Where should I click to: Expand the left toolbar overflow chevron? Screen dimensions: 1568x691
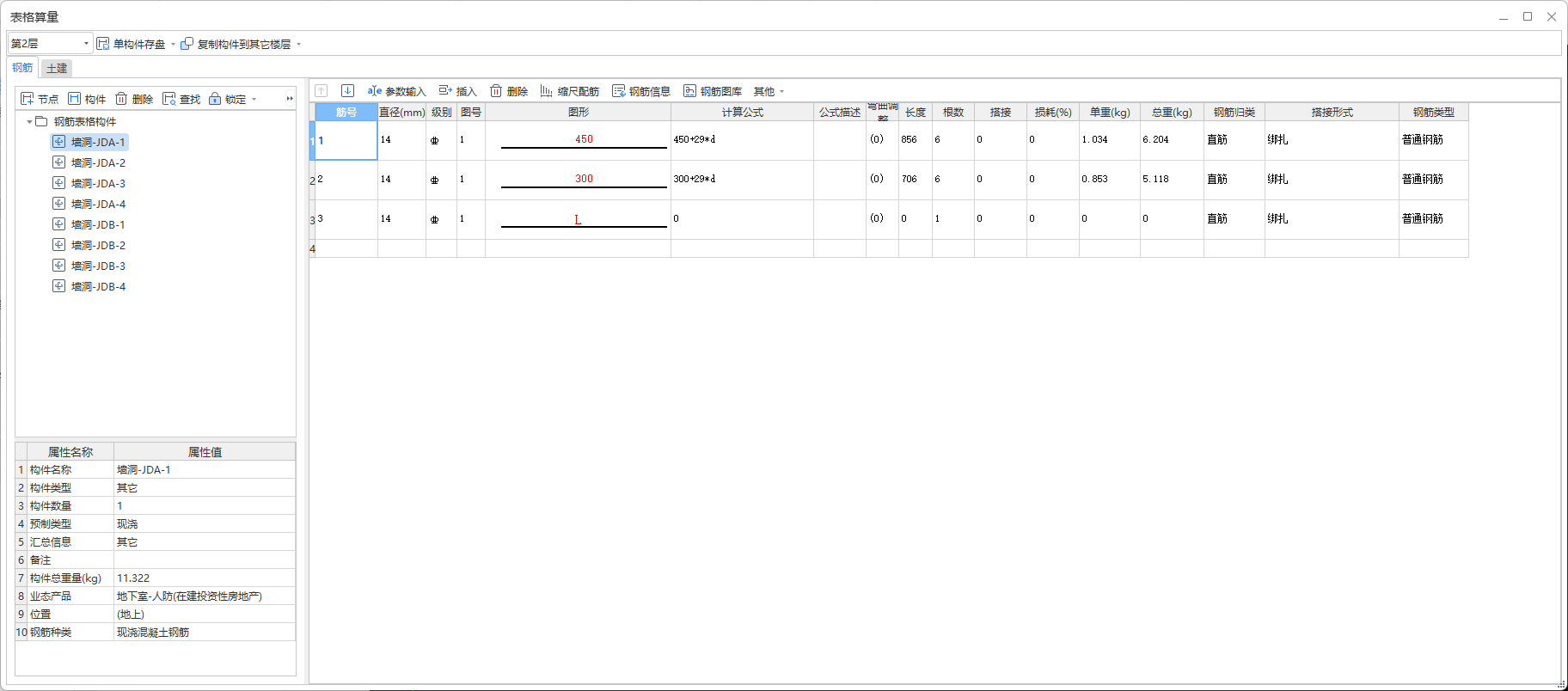(290, 99)
